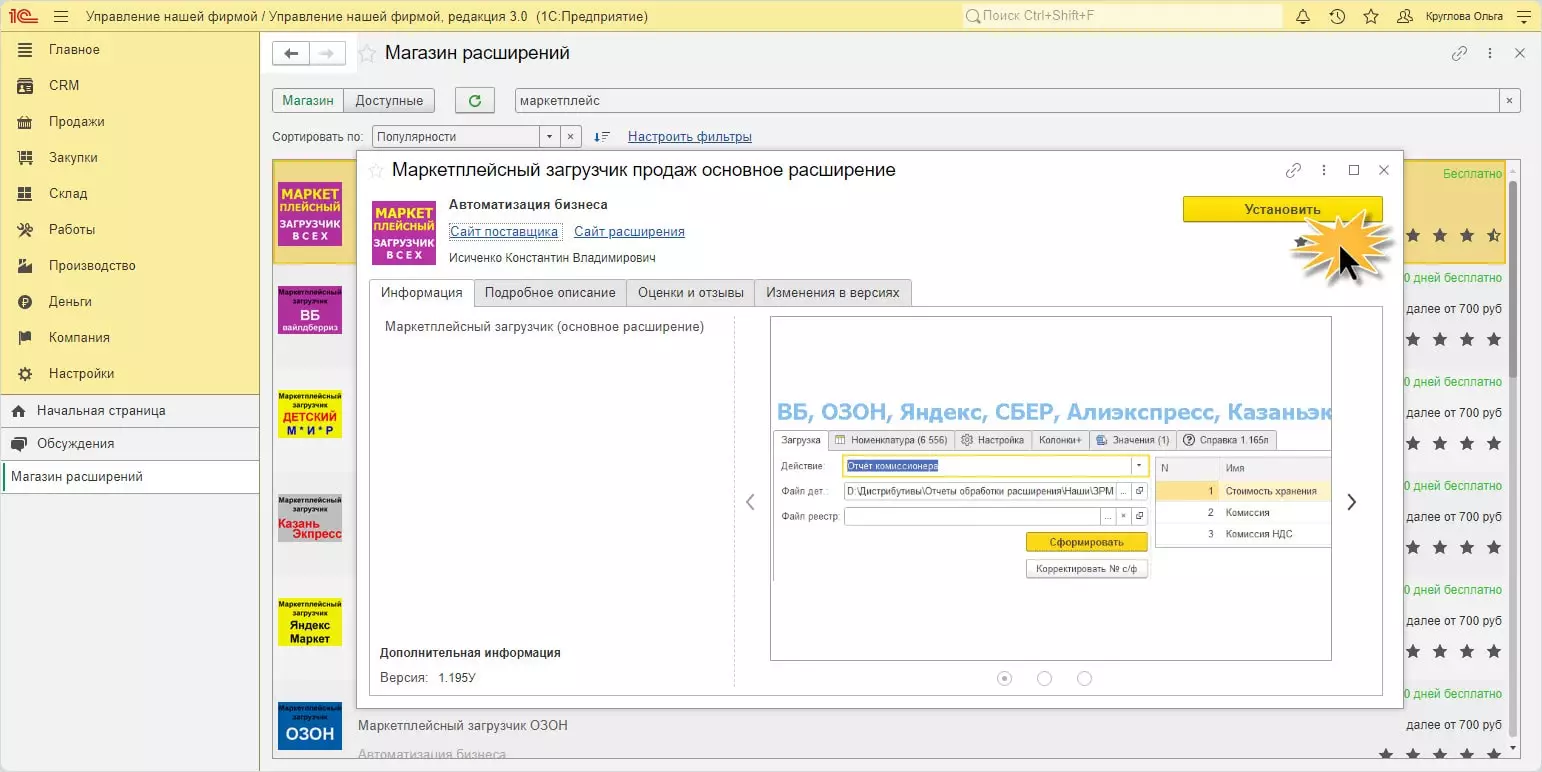
Task: Select the ОЗОН extension thumbnail
Action: [x=310, y=727]
